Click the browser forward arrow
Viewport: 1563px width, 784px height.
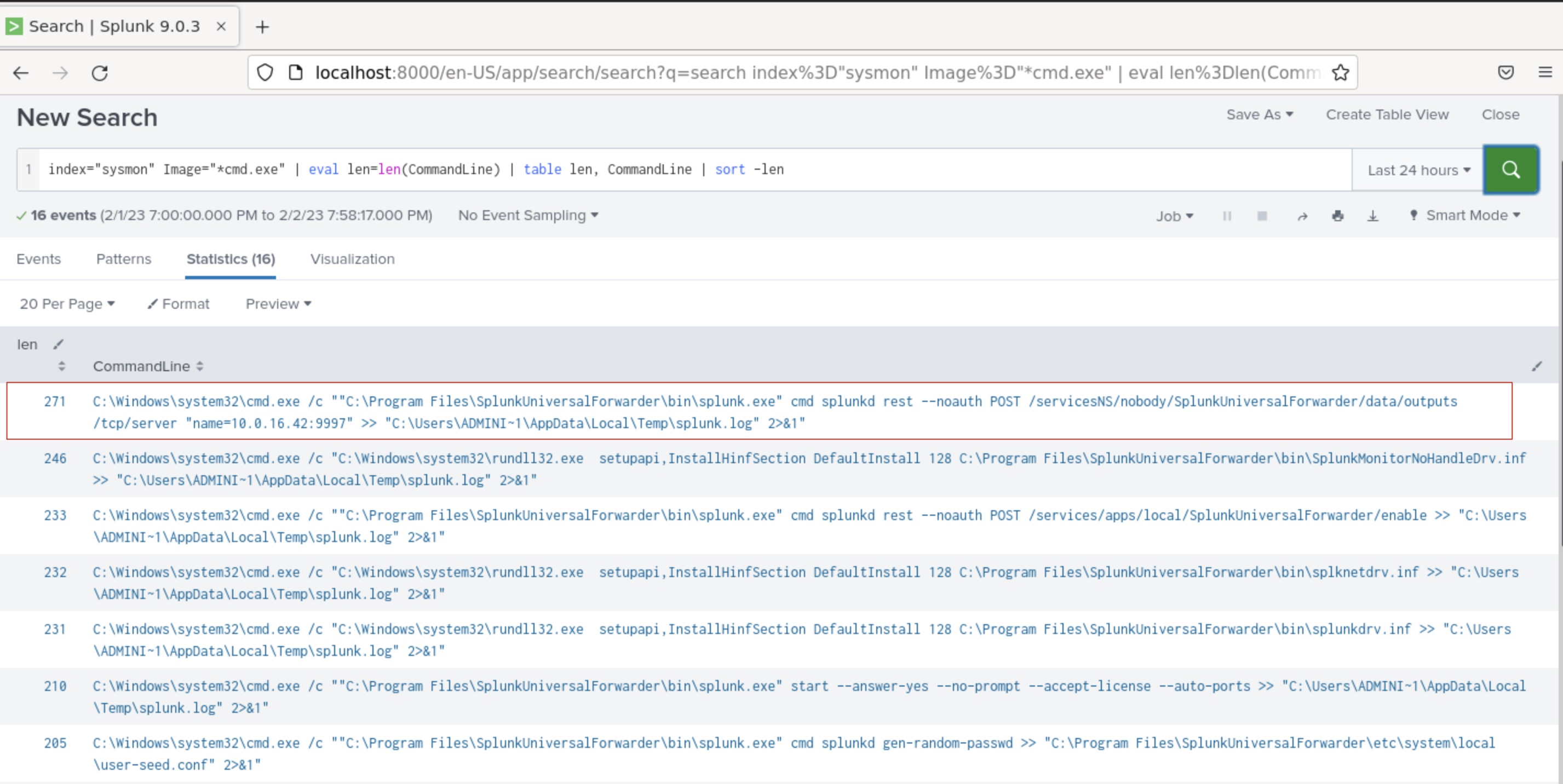pos(60,73)
